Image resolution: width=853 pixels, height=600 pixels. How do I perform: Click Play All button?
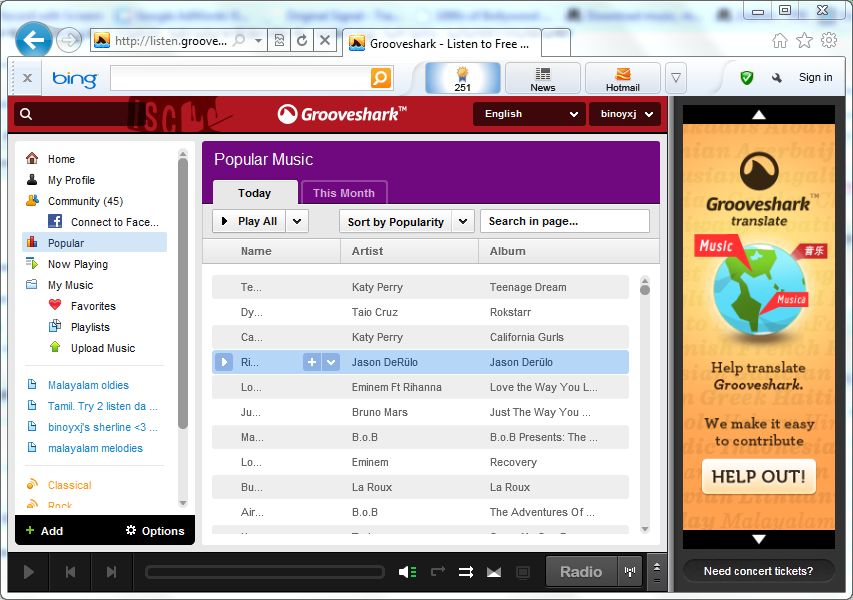click(x=249, y=221)
